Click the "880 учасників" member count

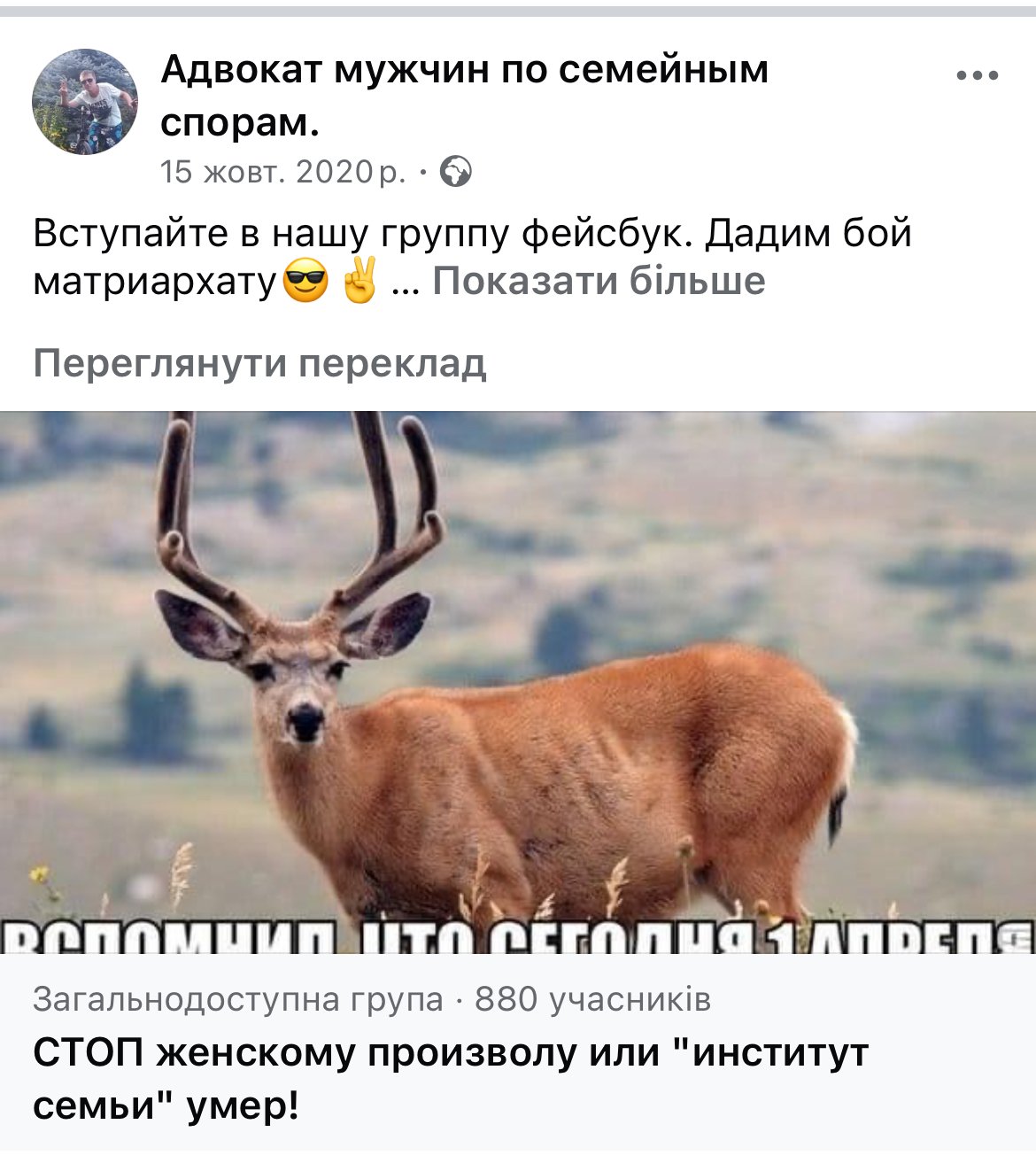coord(592,999)
